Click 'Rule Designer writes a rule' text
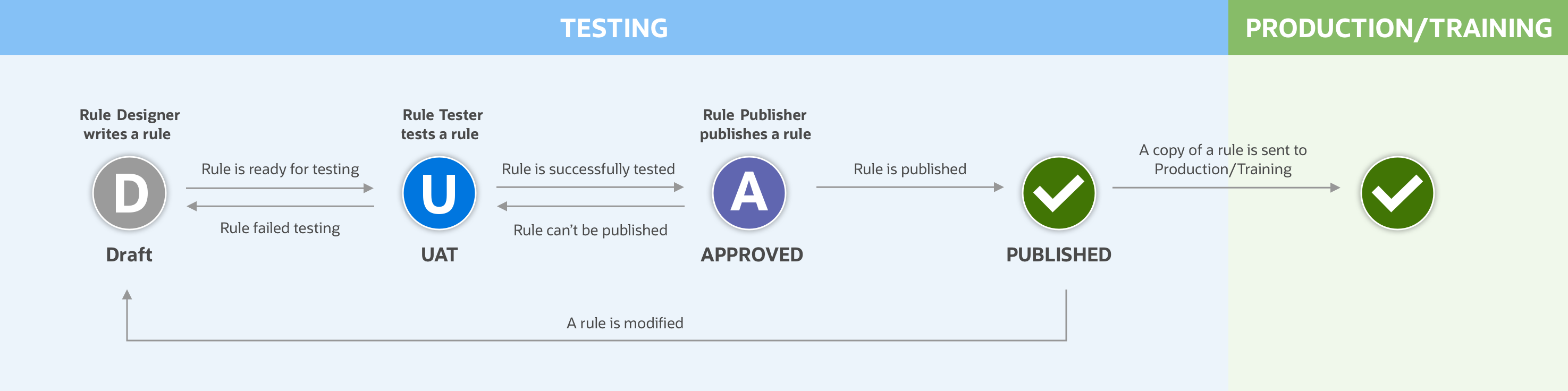 [129, 124]
